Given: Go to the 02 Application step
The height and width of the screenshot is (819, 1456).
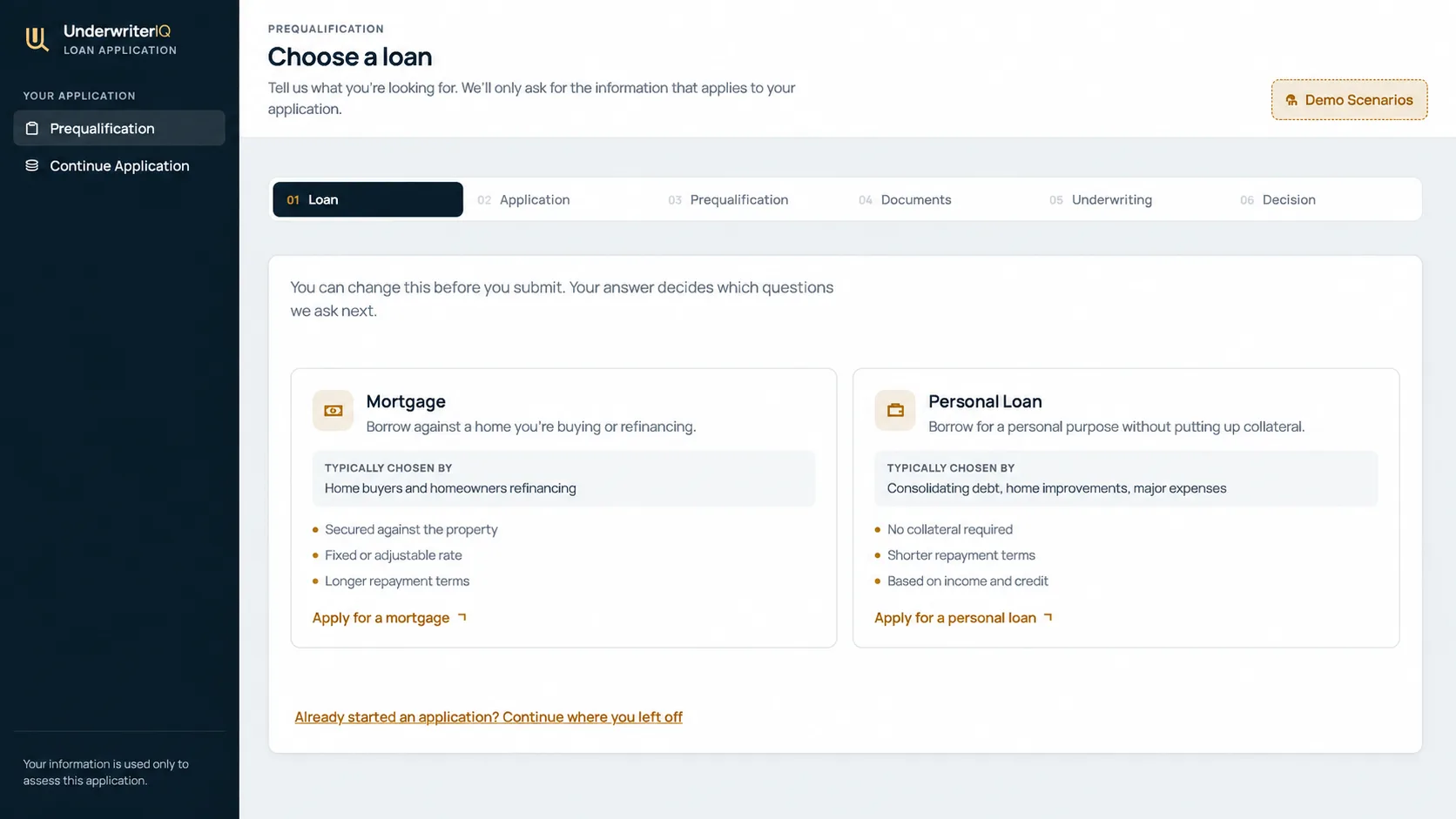Looking at the screenshot, I should point(558,199).
